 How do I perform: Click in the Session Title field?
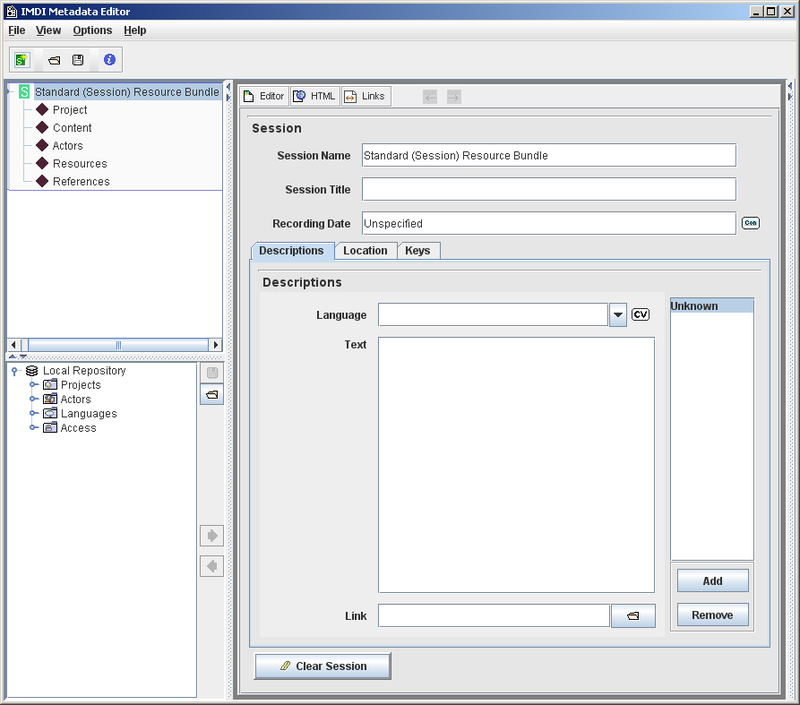(549, 189)
